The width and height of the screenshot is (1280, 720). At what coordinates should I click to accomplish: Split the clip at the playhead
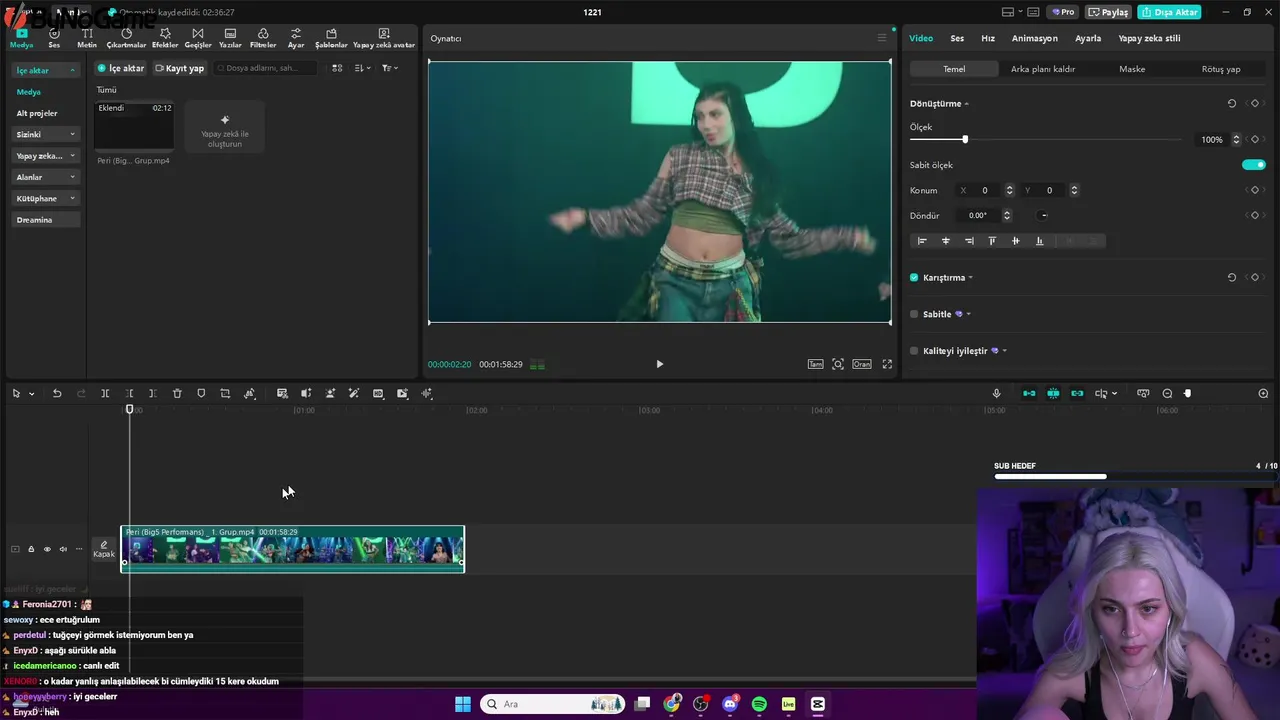click(105, 393)
